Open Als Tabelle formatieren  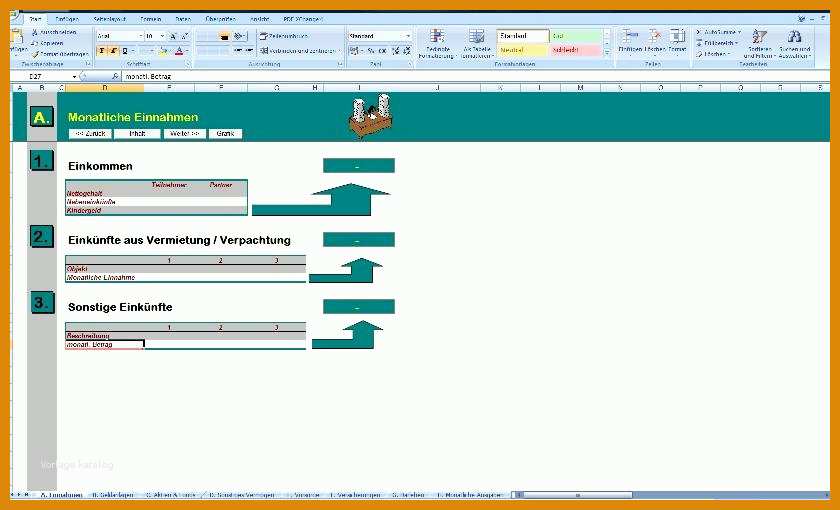476,44
